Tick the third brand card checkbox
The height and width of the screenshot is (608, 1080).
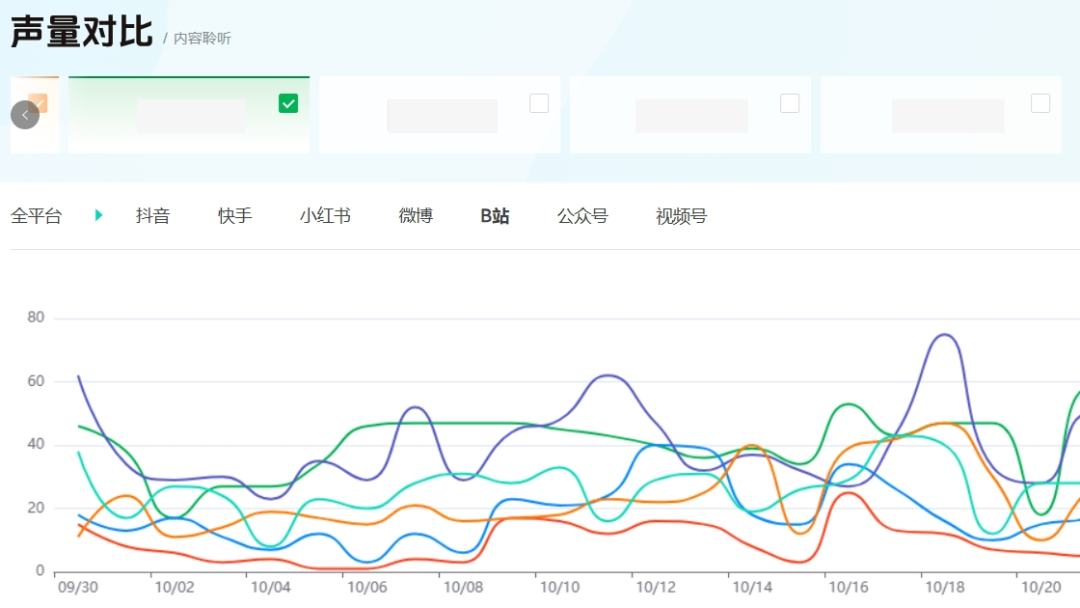coord(789,103)
